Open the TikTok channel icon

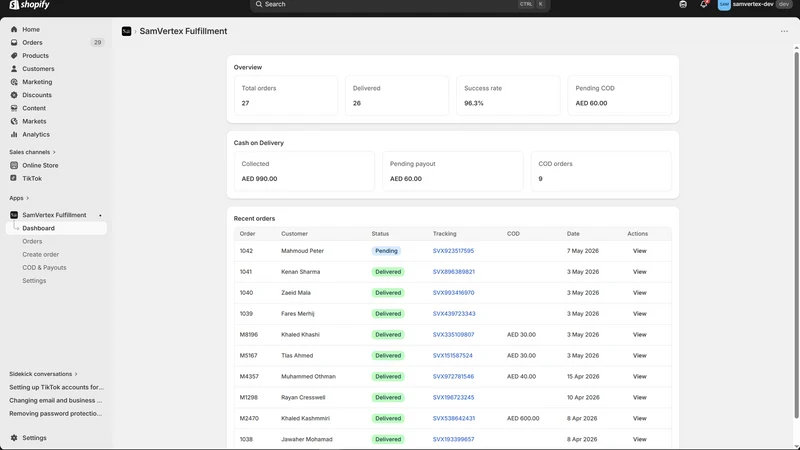point(14,179)
